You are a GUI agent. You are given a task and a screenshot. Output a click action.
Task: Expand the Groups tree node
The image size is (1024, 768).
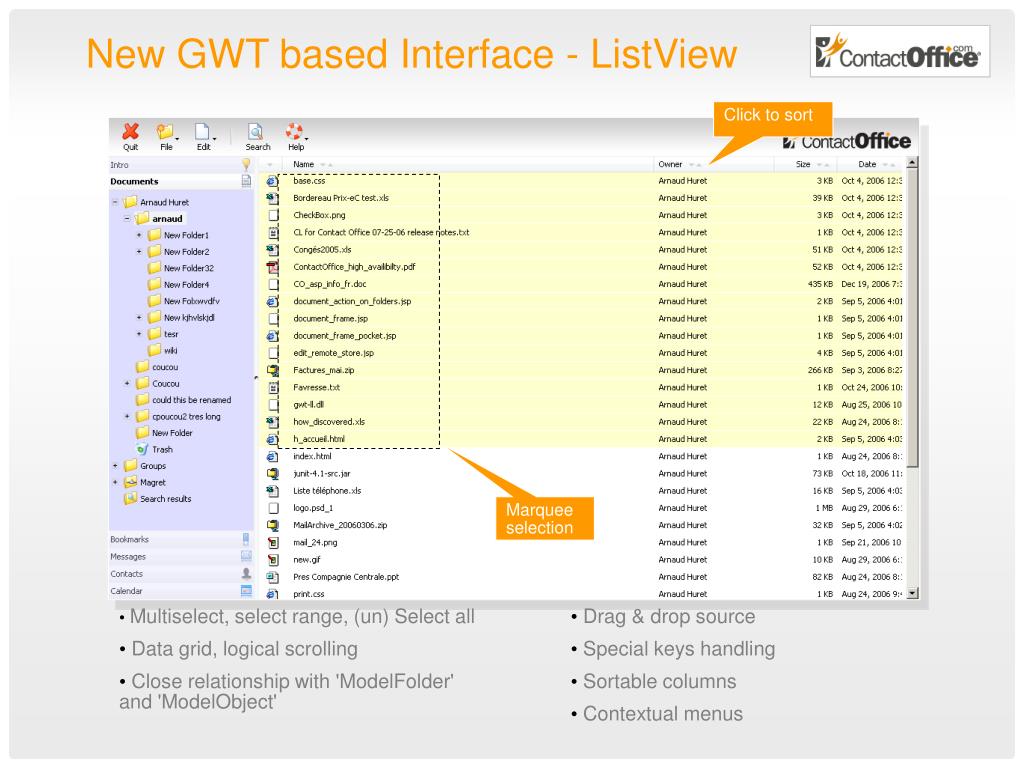click(115, 466)
